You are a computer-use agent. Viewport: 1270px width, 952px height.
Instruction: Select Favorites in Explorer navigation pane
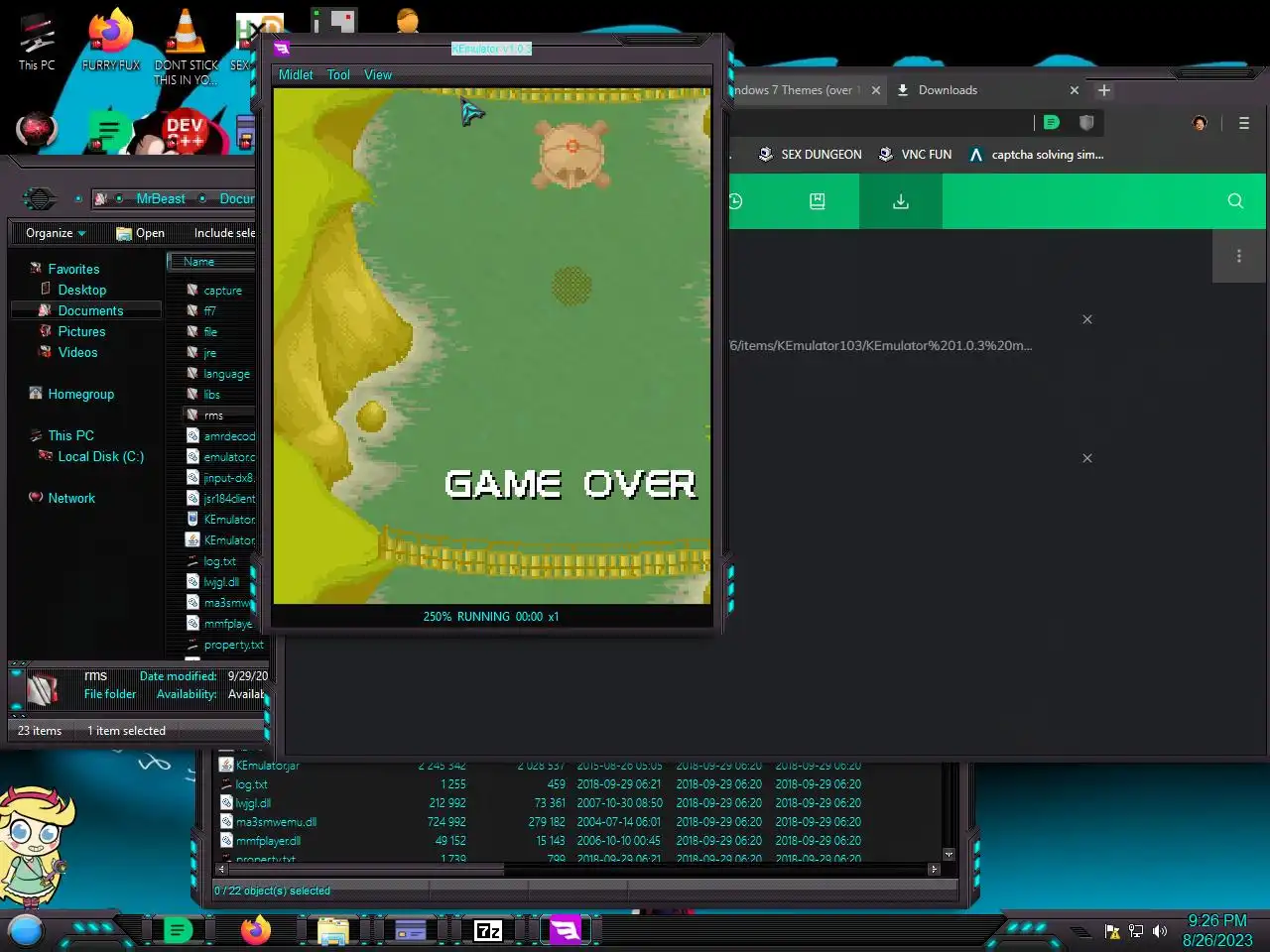pos(73,269)
